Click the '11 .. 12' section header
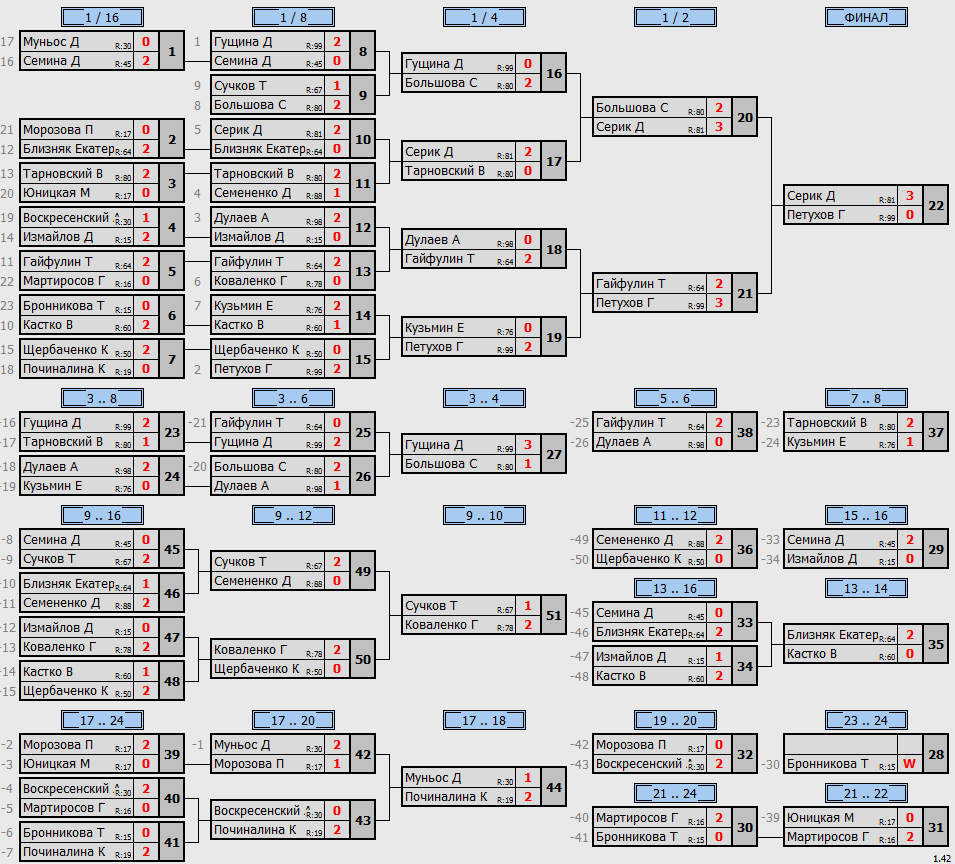The height and width of the screenshot is (864, 955). (x=675, y=515)
